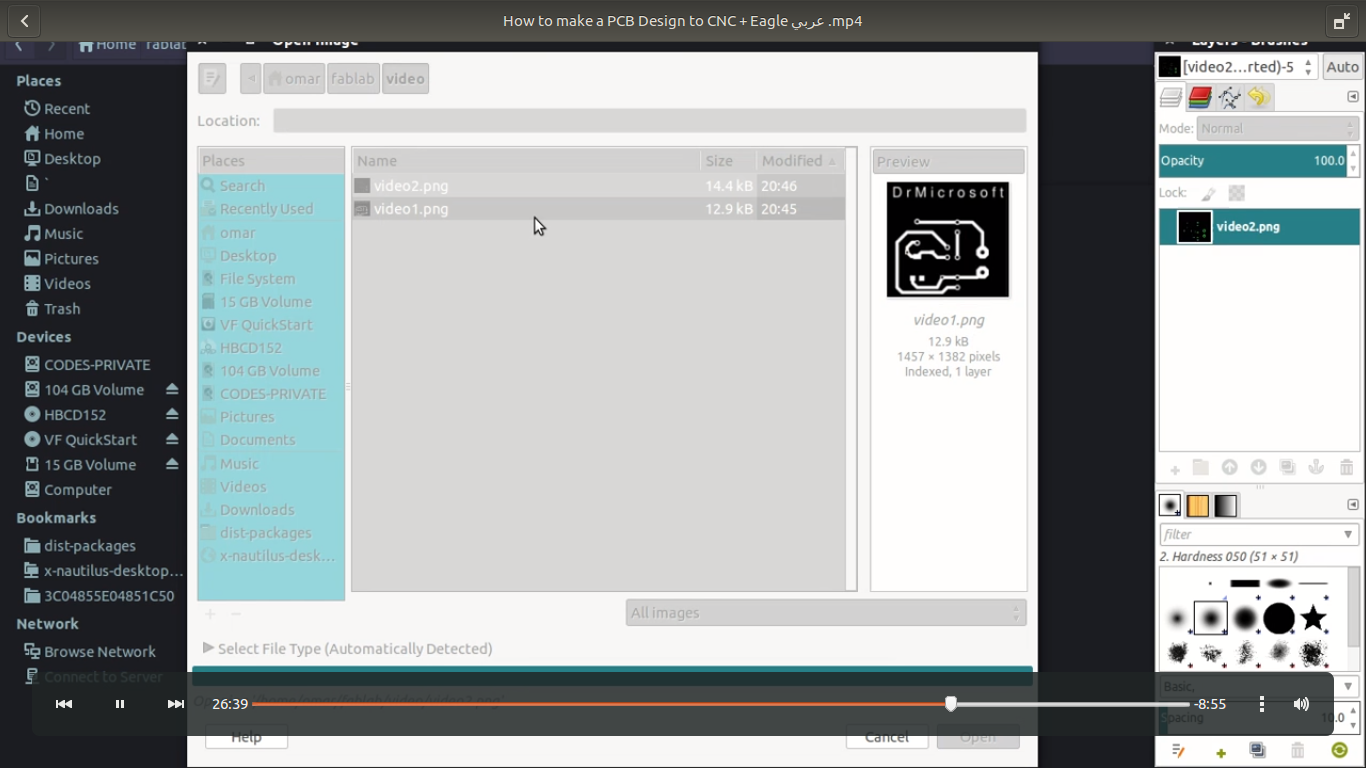Move the video progress slider knob
The height and width of the screenshot is (768, 1366).
pos(951,704)
